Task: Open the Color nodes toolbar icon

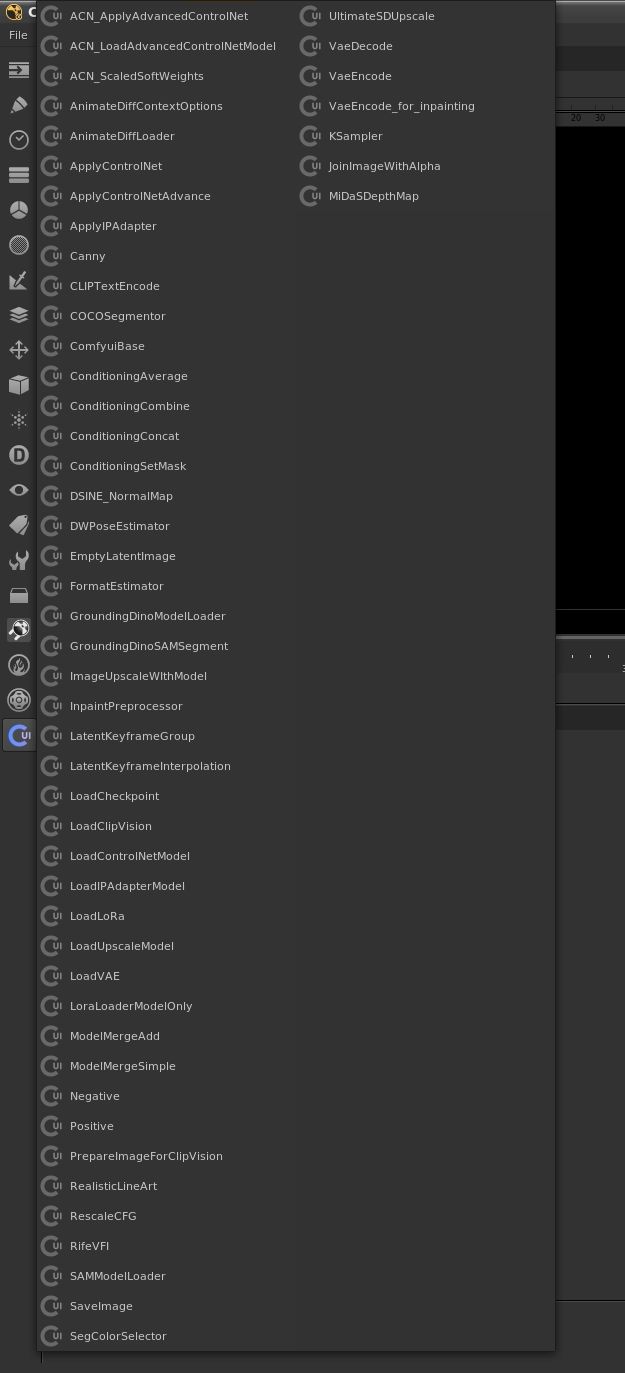Action: 18,210
